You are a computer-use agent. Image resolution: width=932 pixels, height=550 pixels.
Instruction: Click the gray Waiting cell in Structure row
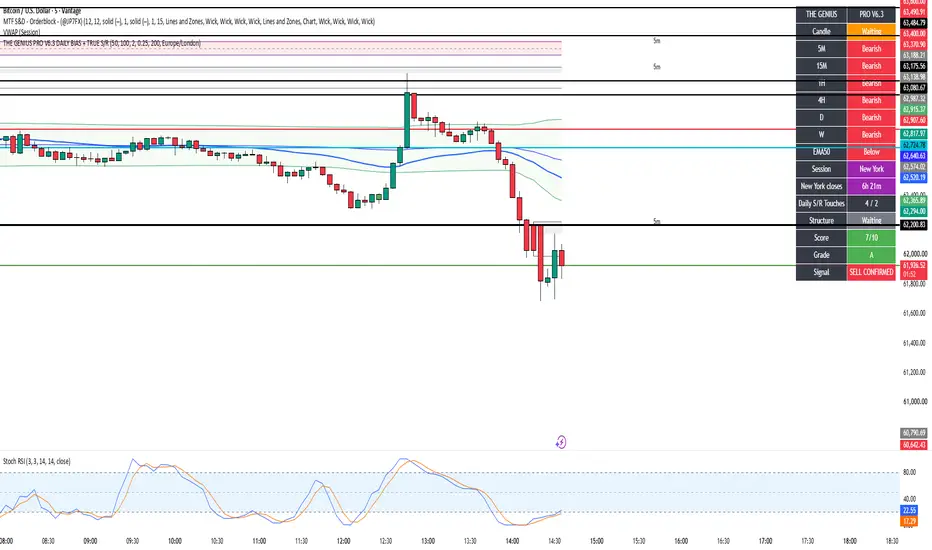click(x=871, y=221)
